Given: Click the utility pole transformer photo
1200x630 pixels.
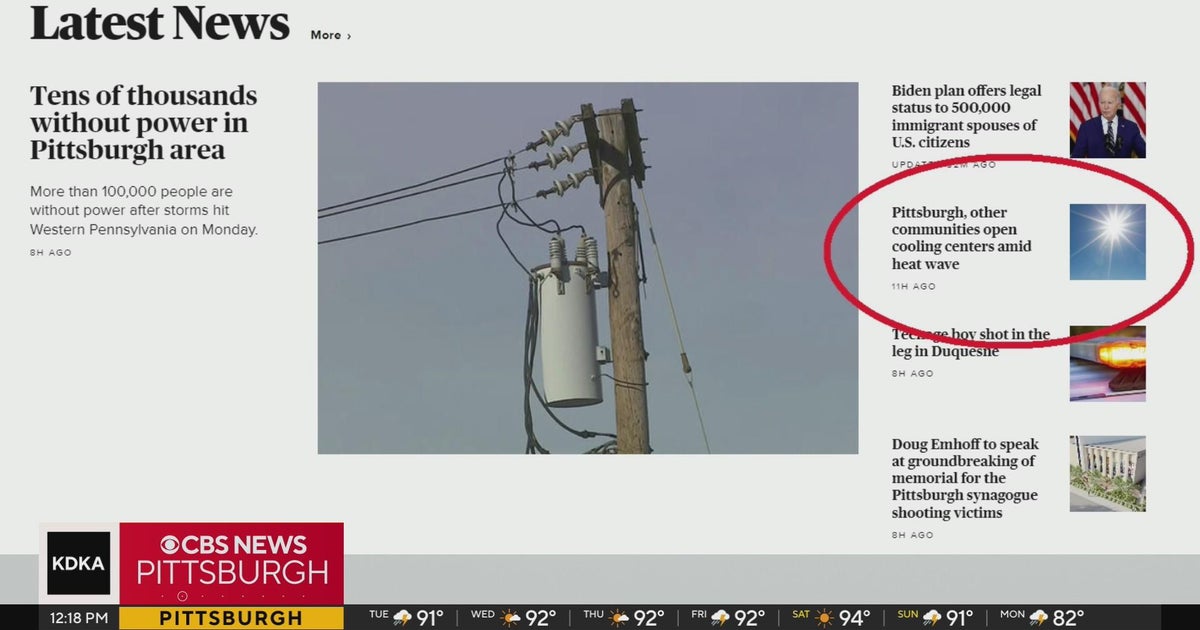Looking at the screenshot, I should click(588, 268).
